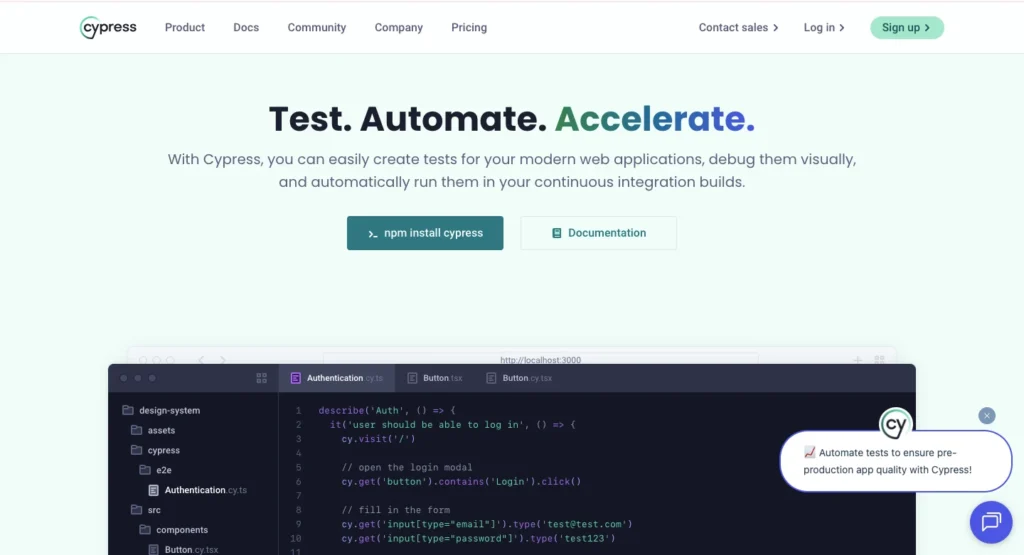This screenshot has height=555, width=1024.
Task: Select the Button.tsx editor tab
Action: [435, 378]
